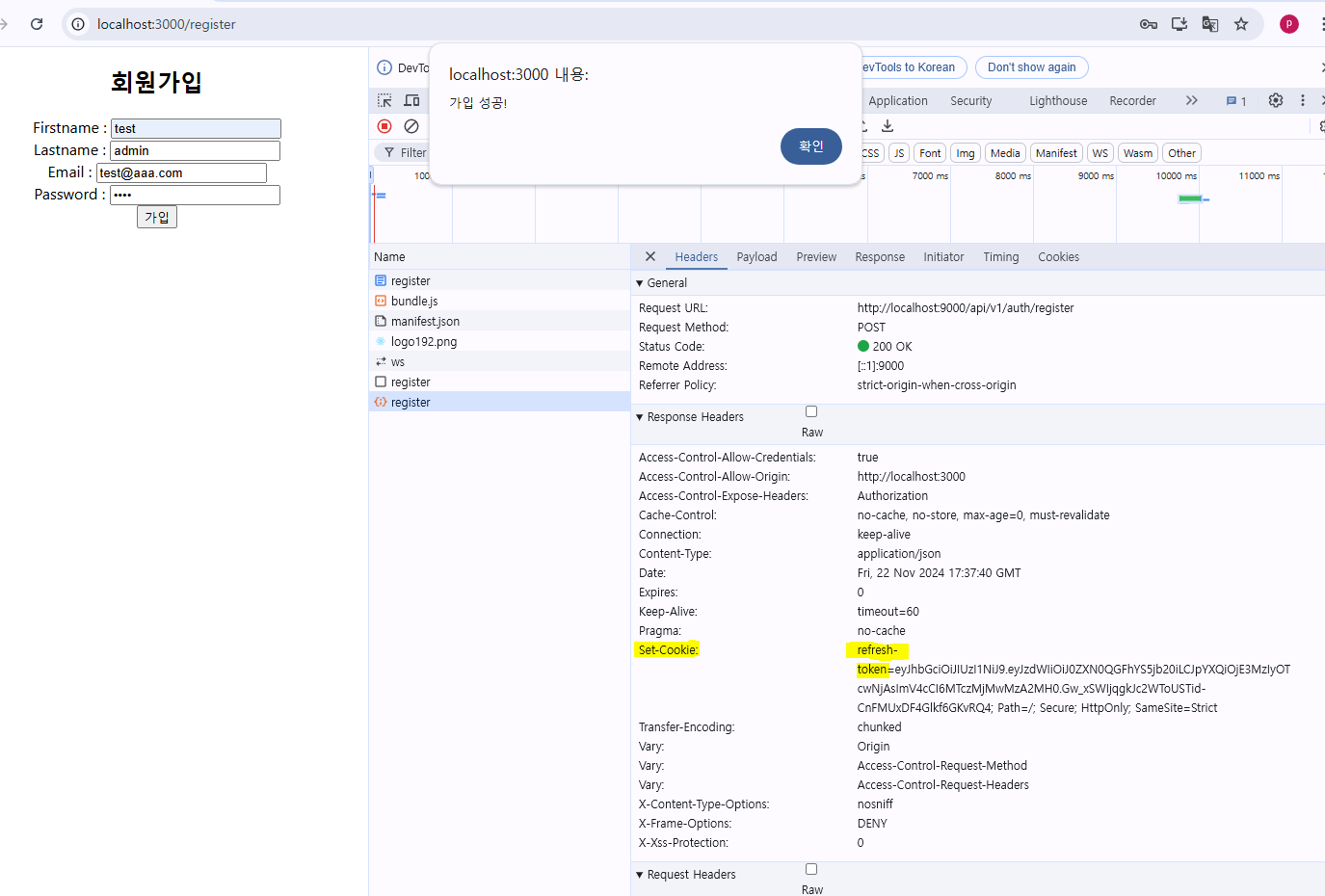Filter requests by JS type
This screenshot has width=1325, height=896.
point(899,153)
